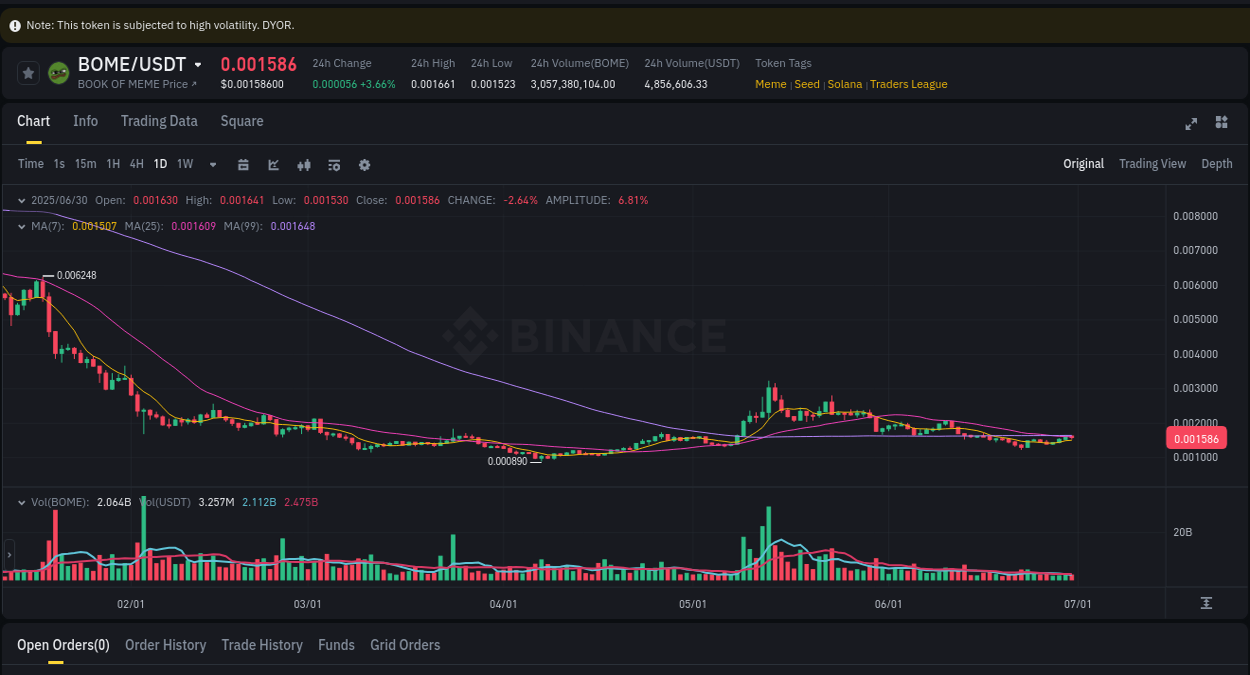Open the chart settings gear icon

[x=364, y=164]
